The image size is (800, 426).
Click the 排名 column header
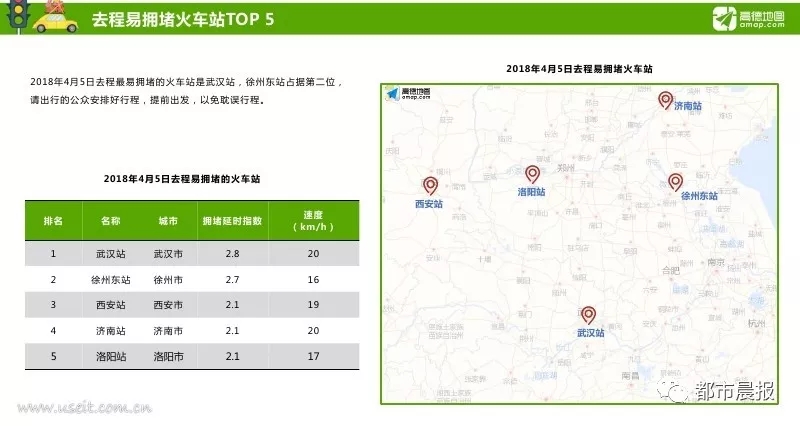pos(53,220)
